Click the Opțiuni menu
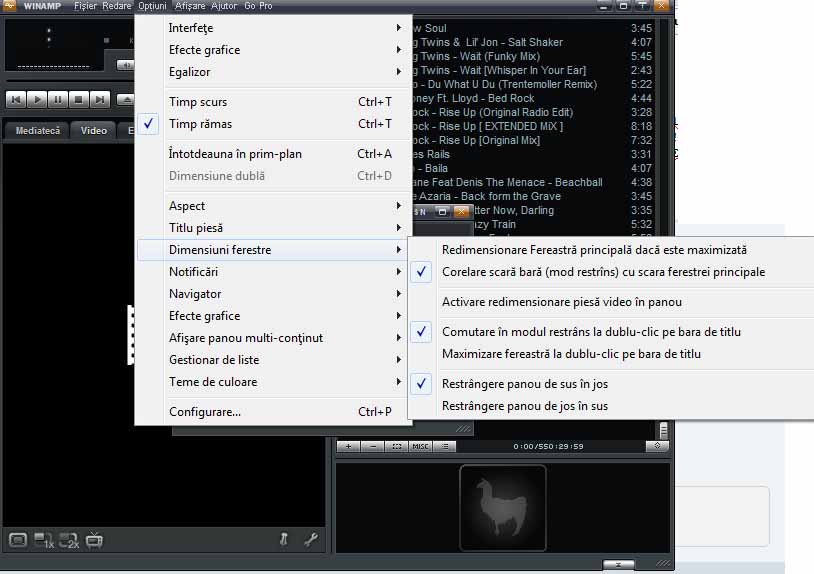 pyautogui.click(x=152, y=6)
